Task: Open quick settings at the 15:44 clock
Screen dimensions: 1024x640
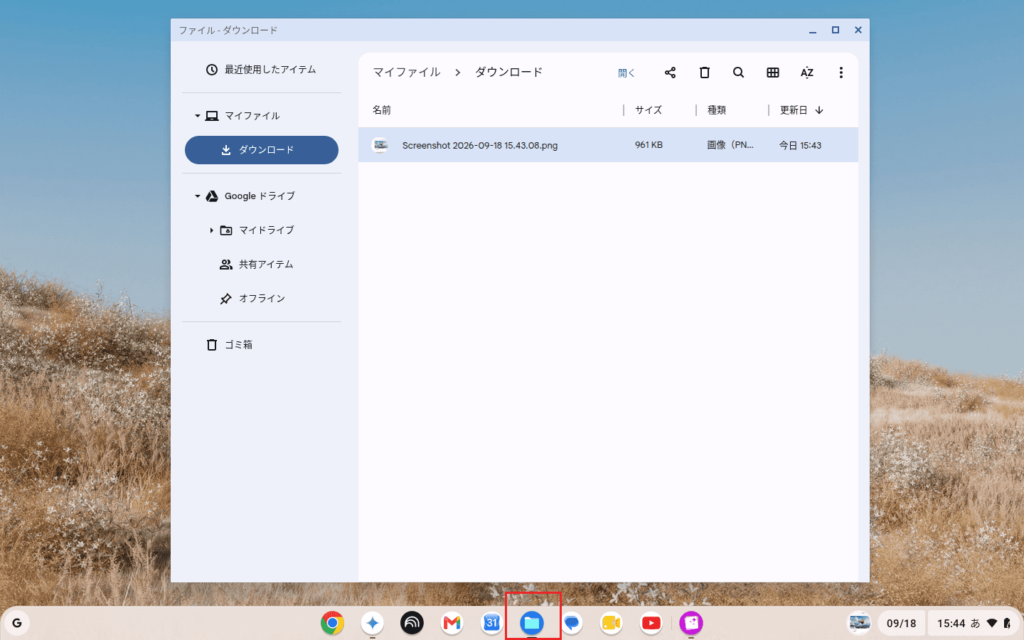Action: point(972,623)
